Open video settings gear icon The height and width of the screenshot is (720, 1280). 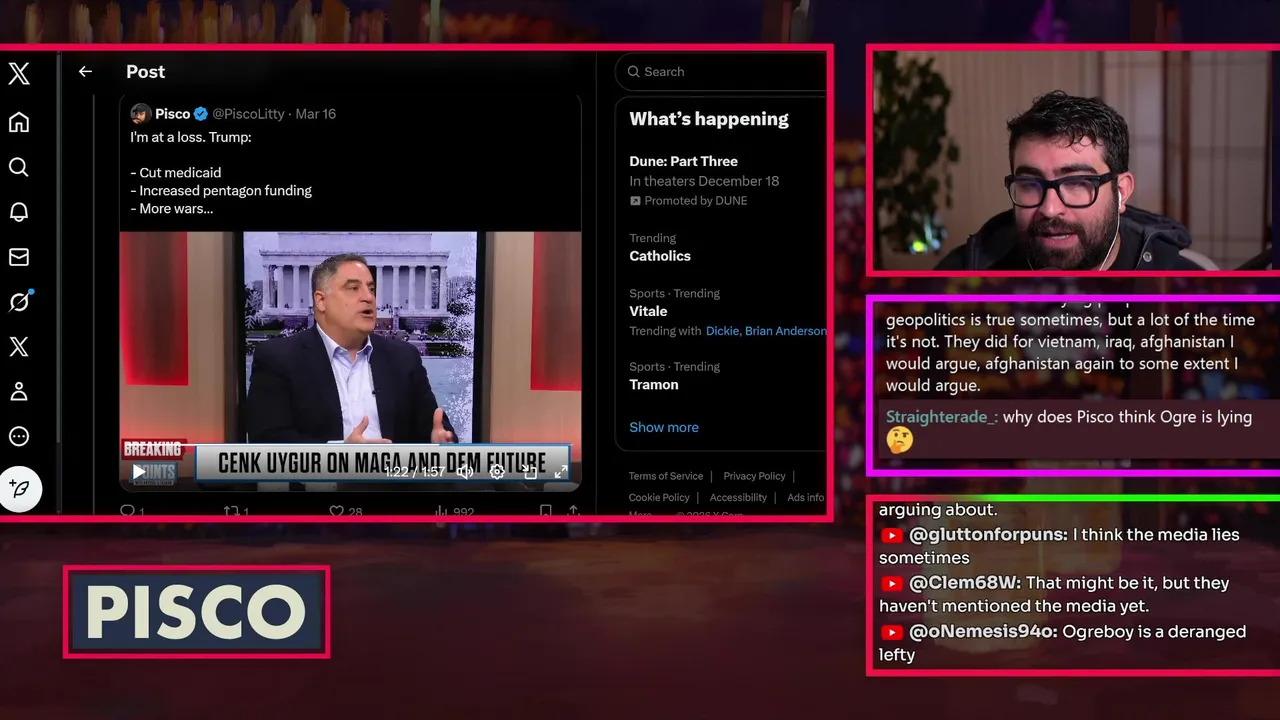tap(497, 472)
